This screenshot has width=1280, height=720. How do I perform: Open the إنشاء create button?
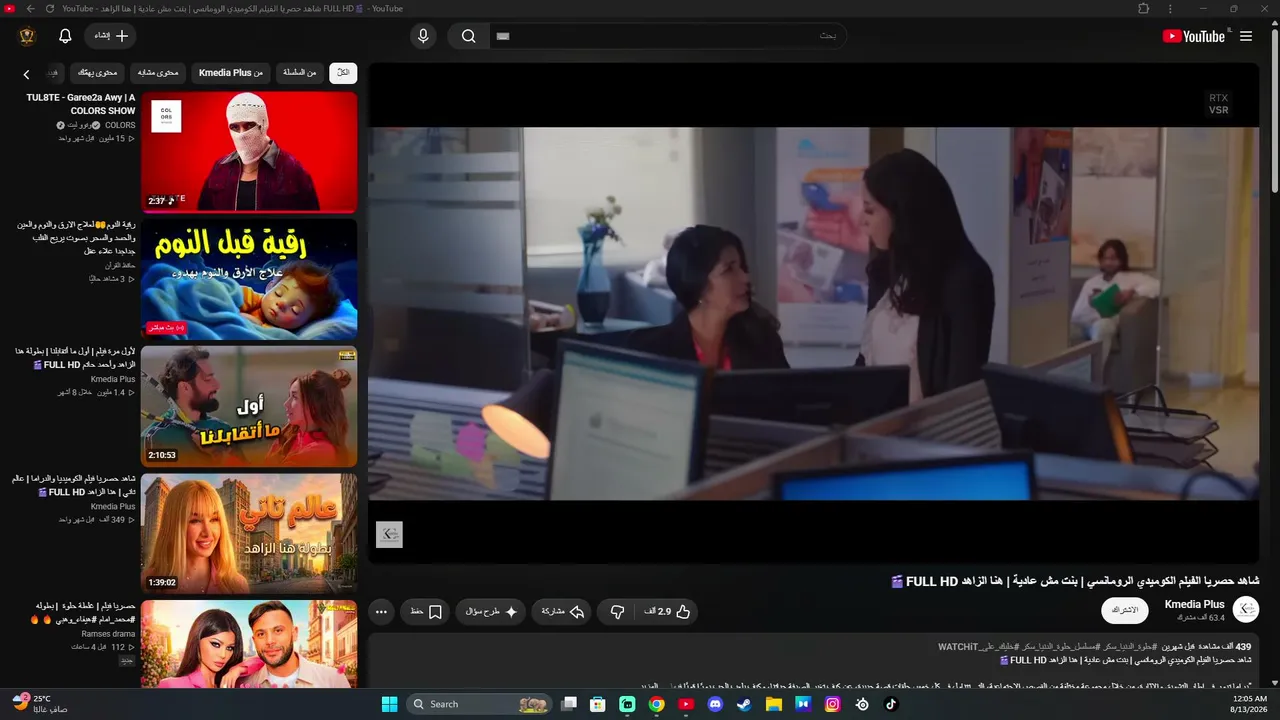pos(109,36)
